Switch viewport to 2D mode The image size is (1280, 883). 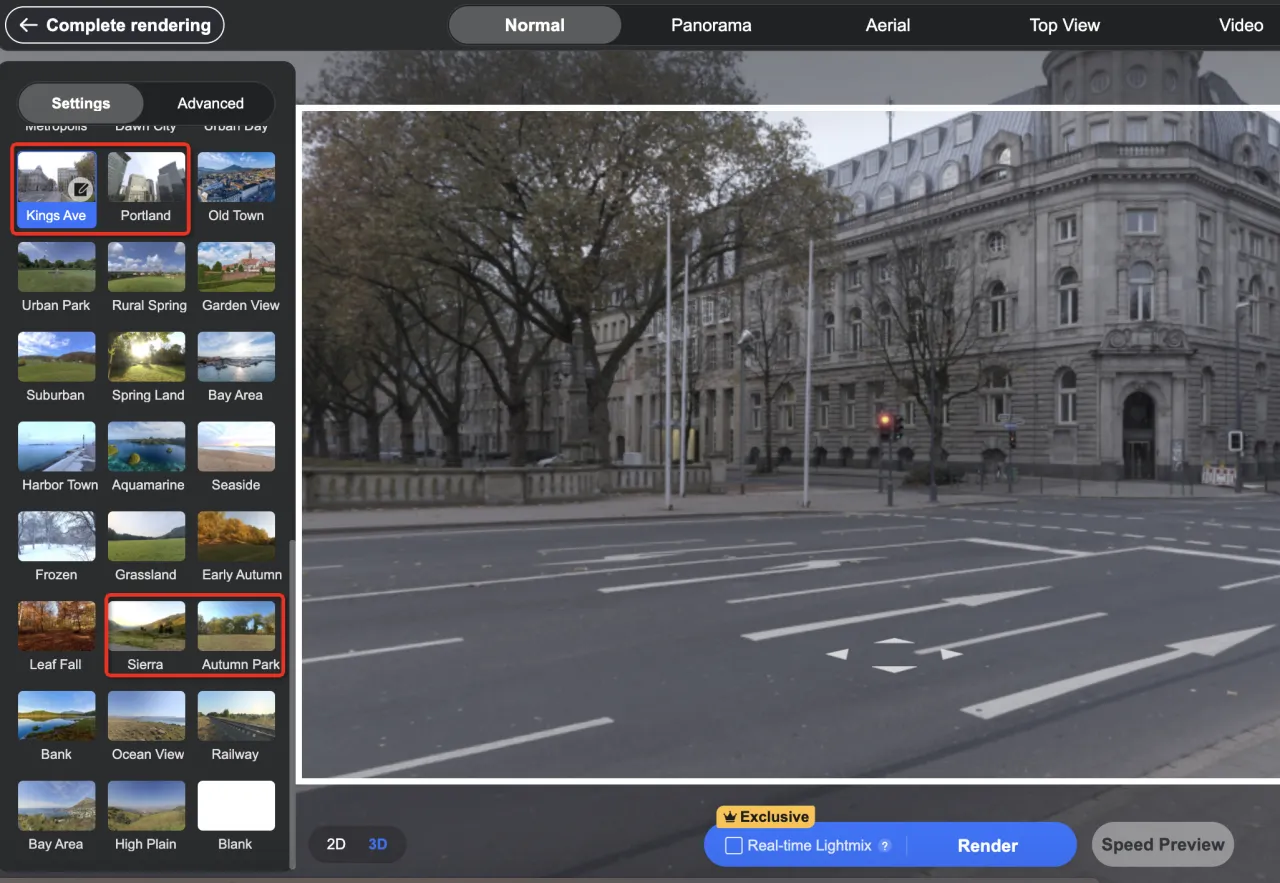click(336, 845)
